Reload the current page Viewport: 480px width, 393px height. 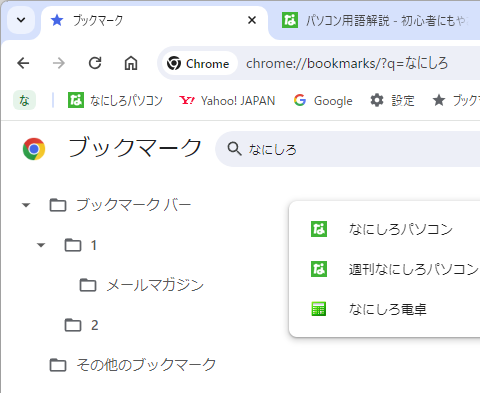click(x=95, y=63)
